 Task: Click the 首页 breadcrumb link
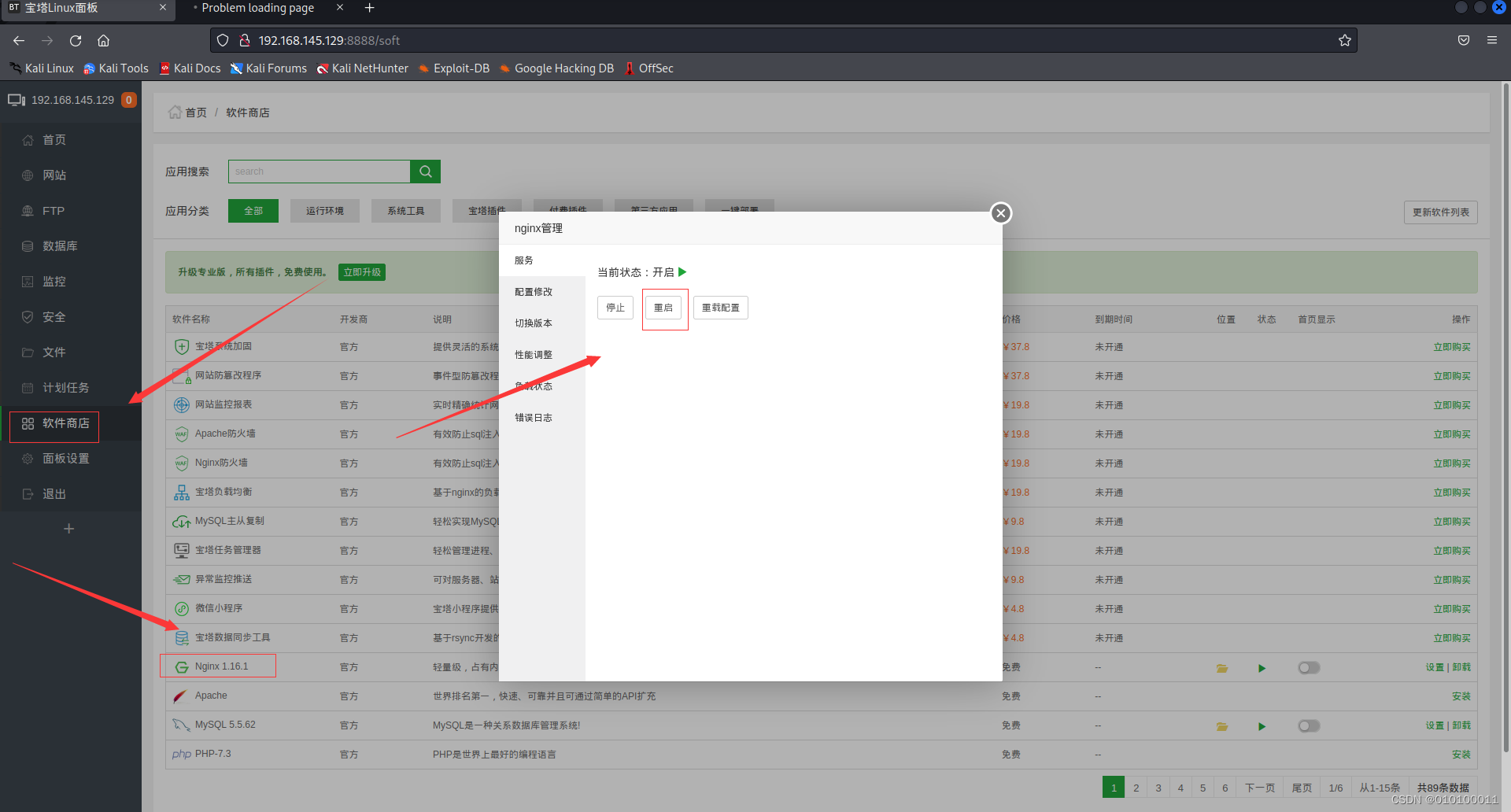[x=196, y=113]
